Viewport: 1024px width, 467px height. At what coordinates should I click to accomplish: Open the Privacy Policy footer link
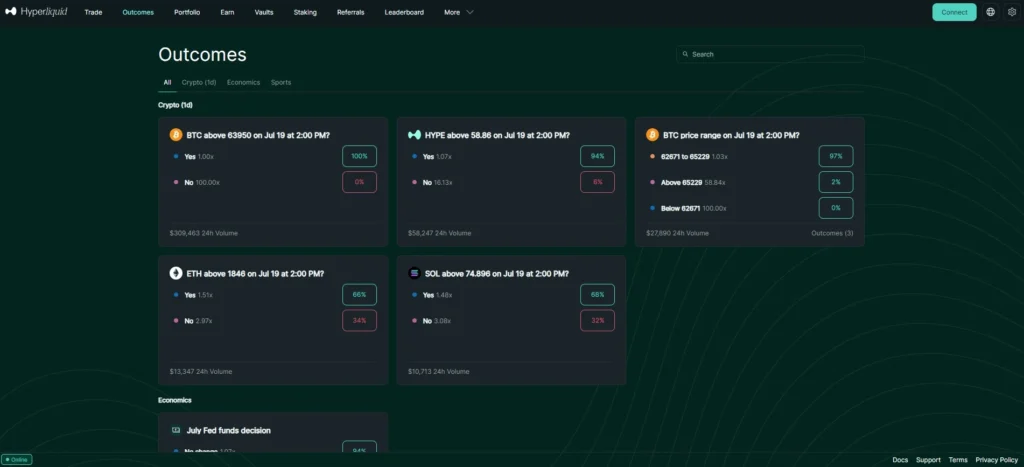coord(997,460)
